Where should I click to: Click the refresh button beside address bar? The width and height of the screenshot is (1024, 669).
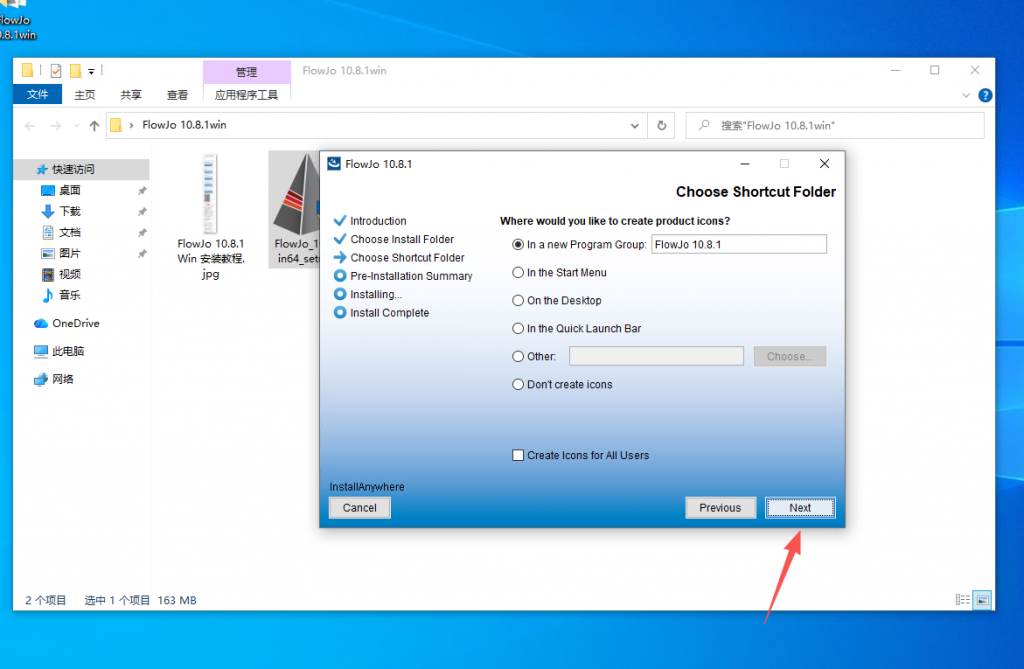tap(661, 126)
